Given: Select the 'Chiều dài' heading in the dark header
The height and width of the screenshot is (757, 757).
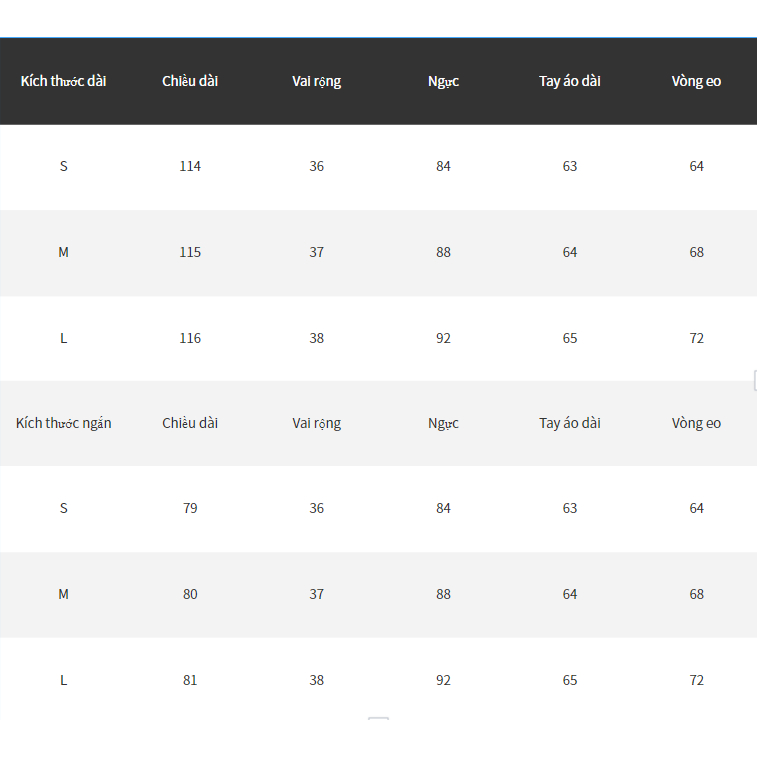Looking at the screenshot, I should (190, 81).
